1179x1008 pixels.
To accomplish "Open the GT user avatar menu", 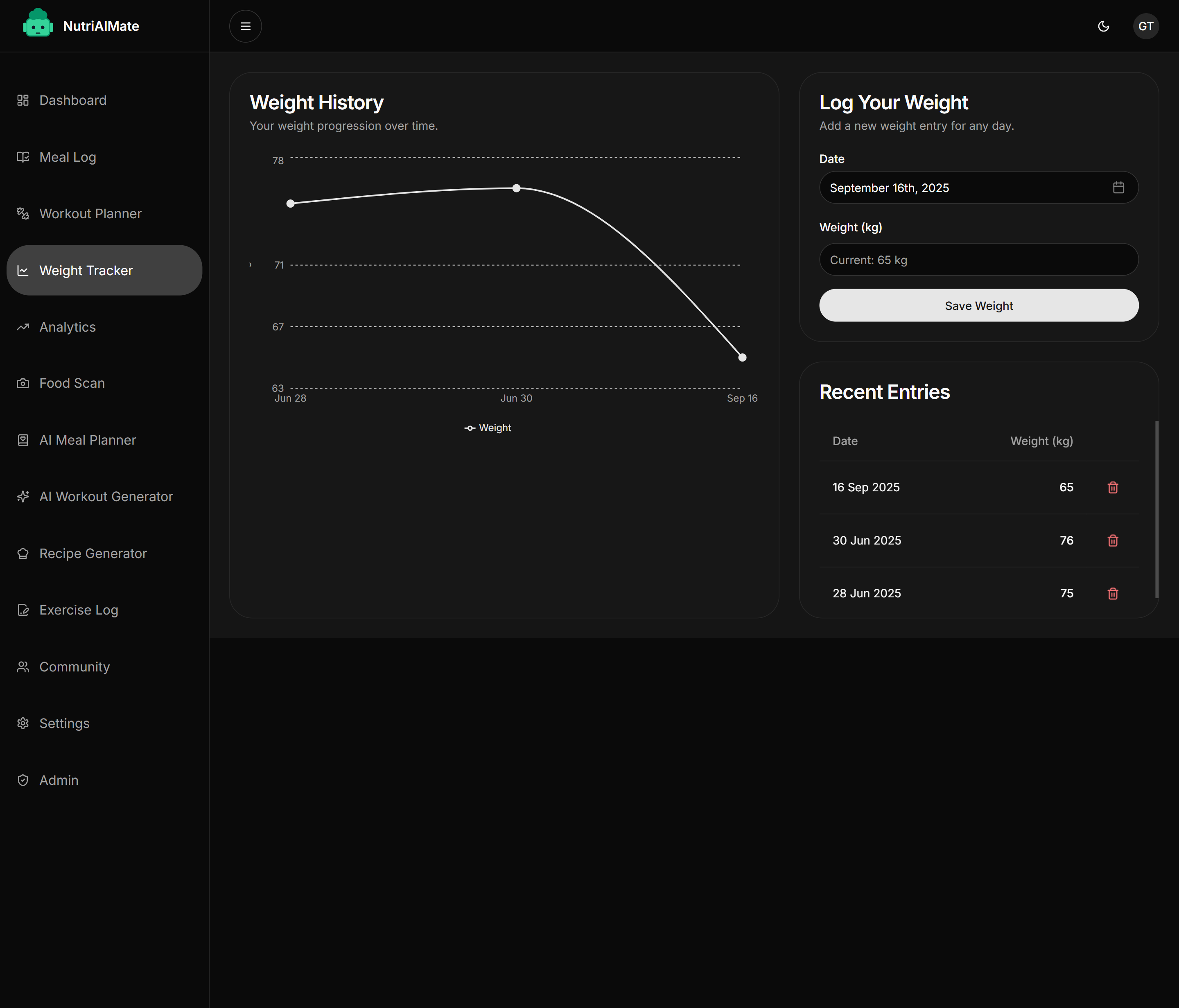I will 1145,26.
